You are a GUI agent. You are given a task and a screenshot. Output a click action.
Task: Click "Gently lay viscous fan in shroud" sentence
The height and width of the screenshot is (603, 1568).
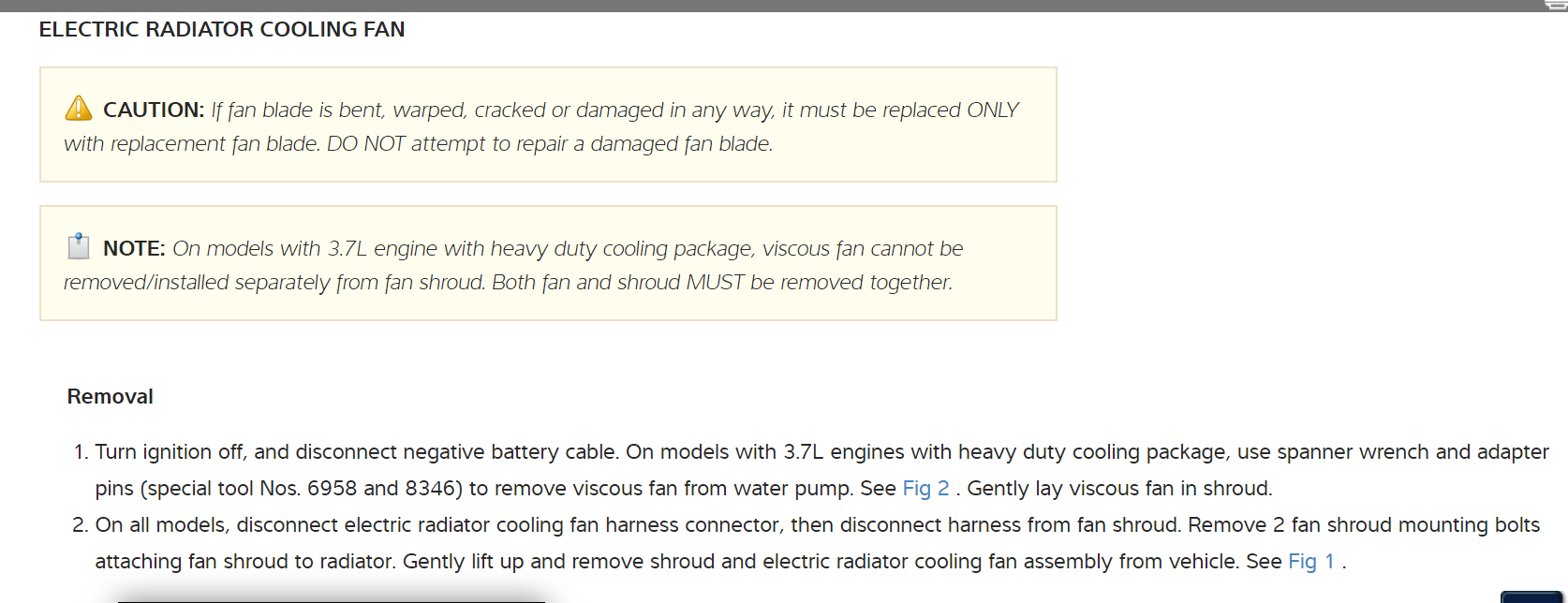[x=1118, y=489]
